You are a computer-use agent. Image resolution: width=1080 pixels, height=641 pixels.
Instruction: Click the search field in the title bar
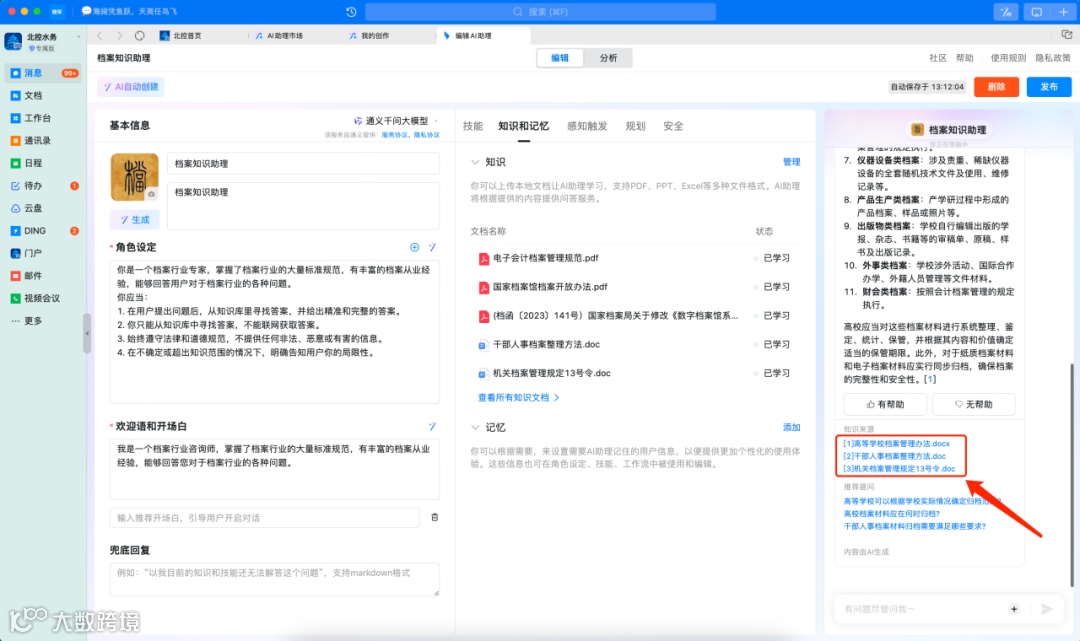click(540, 12)
